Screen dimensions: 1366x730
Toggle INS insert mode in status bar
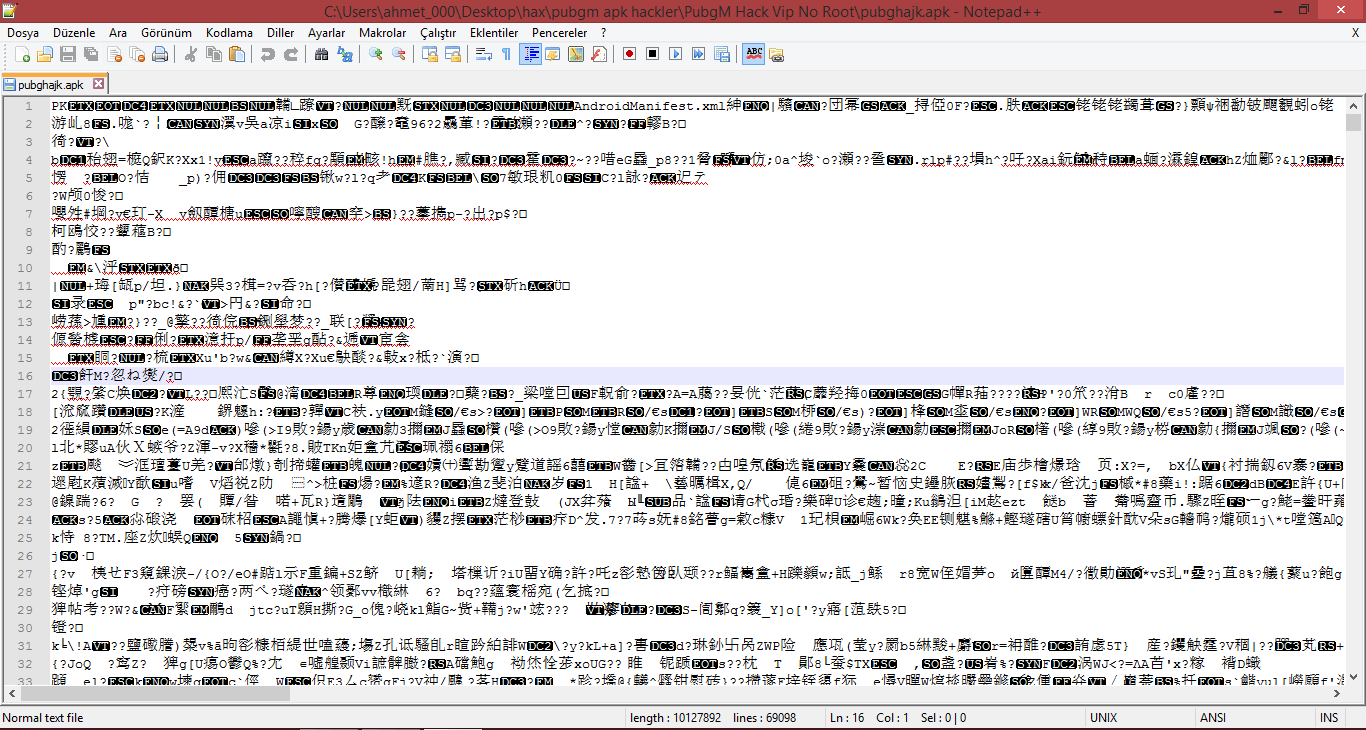click(x=1329, y=718)
